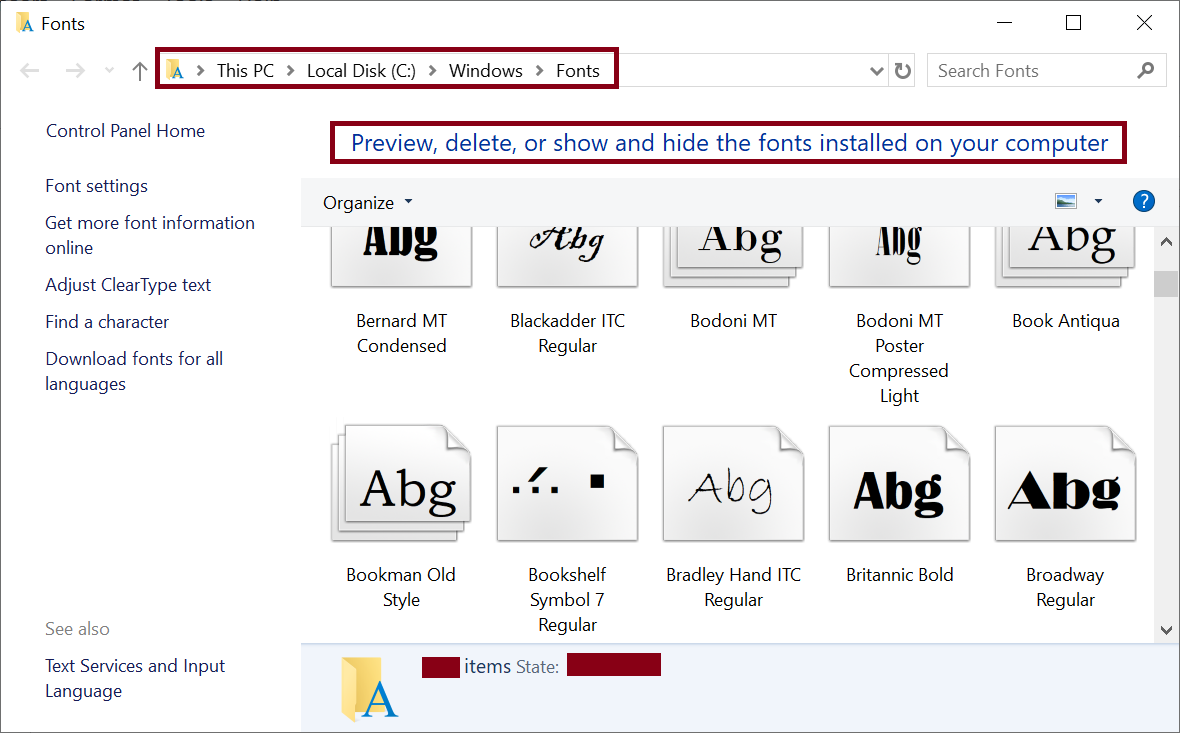The image size is (1180, 733).
Task: Click the Find a character link
Action: point(107,321)
